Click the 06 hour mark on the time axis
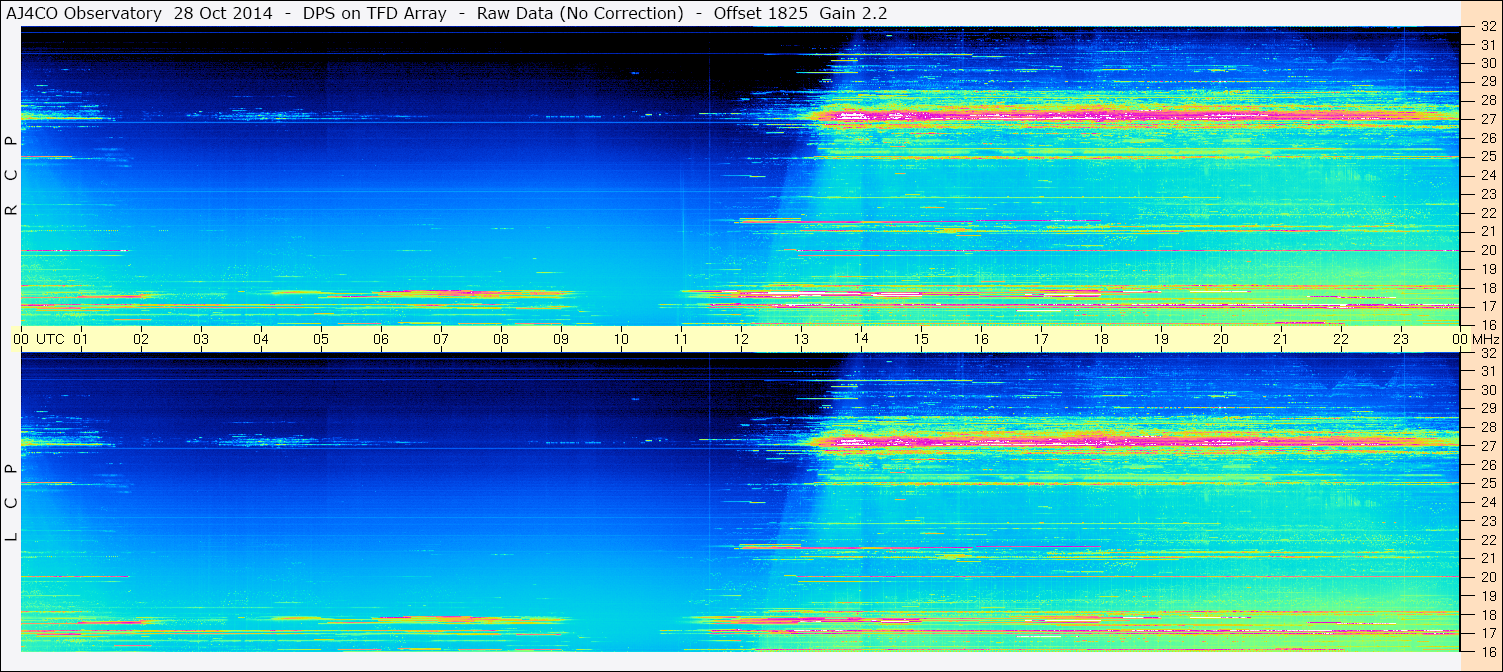The height and width of the screenshot is (672, 1503). (x=381, y=339)
